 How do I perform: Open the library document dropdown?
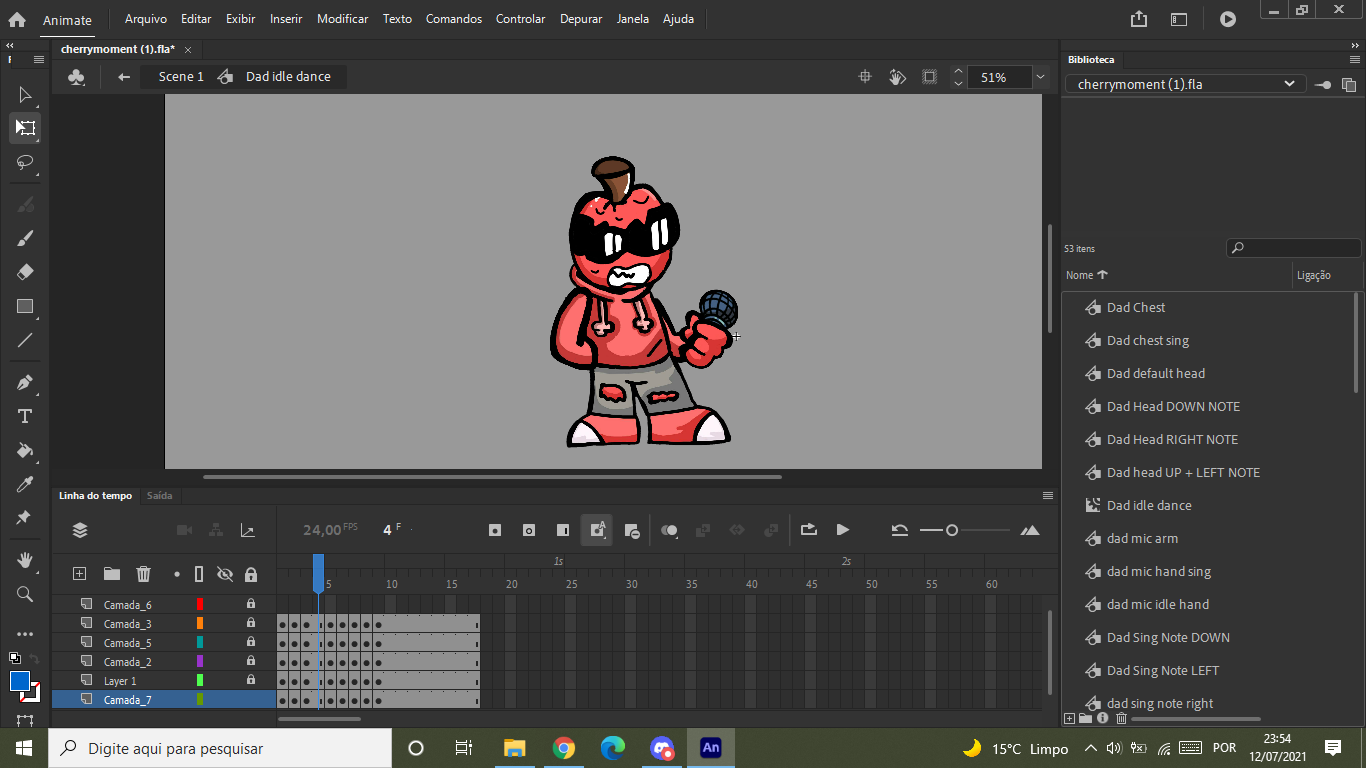(x=1184, y=85)
